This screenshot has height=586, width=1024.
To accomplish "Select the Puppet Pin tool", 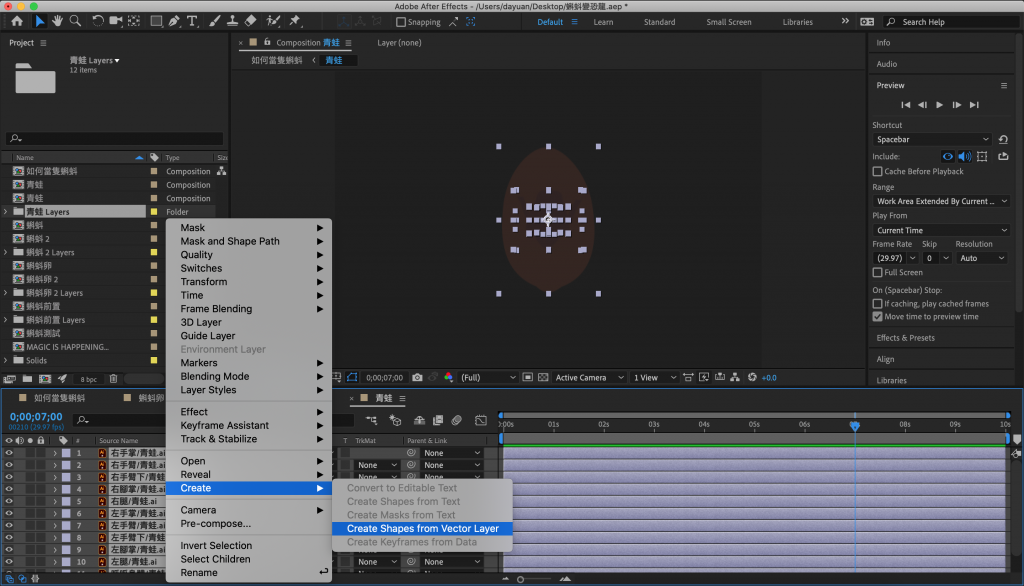I will (x=296, y=21).
